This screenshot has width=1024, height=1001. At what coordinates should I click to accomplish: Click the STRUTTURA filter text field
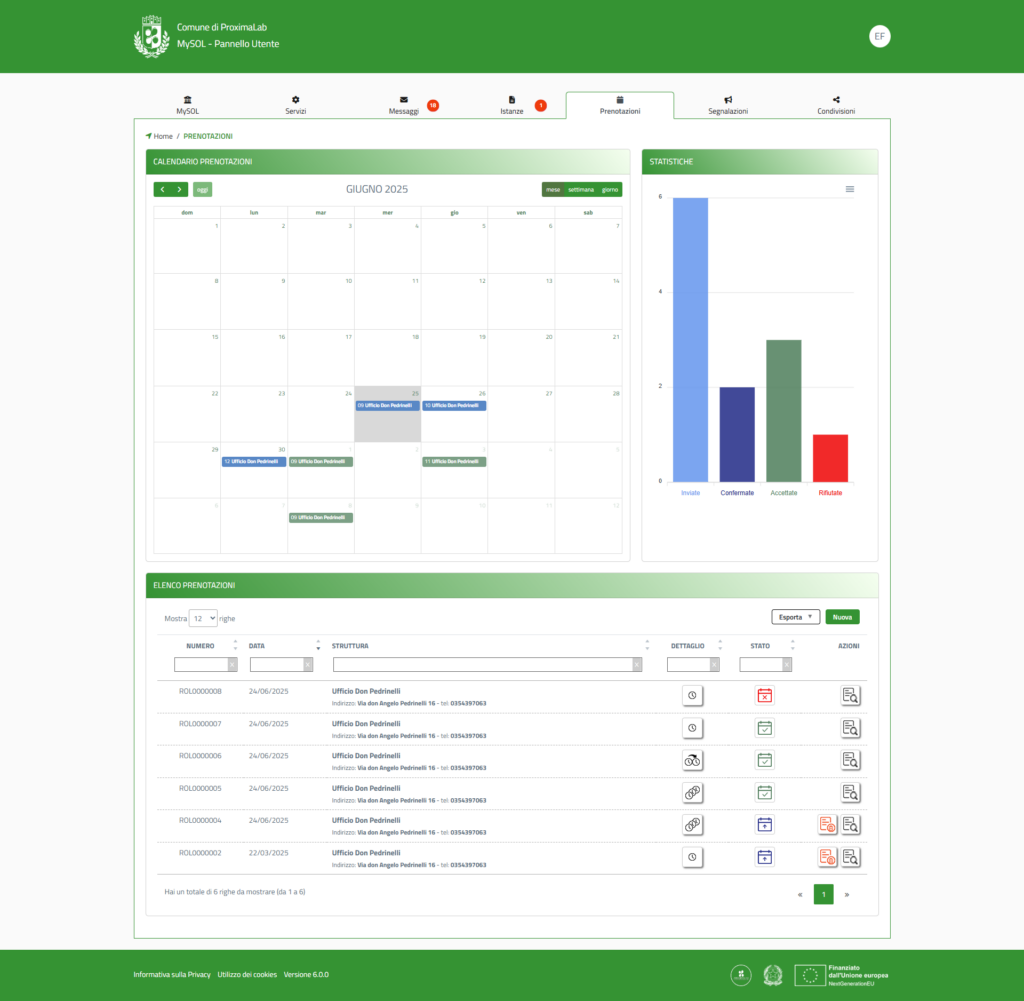click(x=482, y=664)
